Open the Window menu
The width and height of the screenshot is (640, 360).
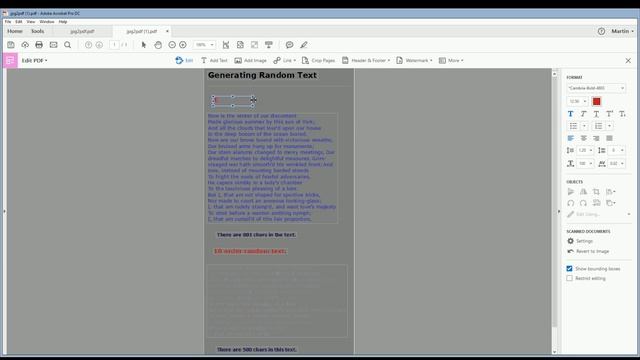coord(47,22)
